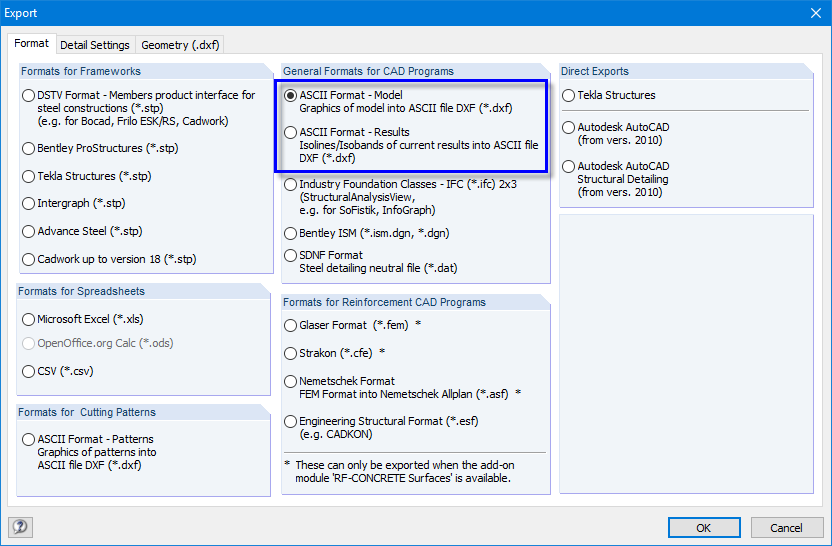Click the Cancel button
Screen dimensions: 832x546
tap(786, 527)
